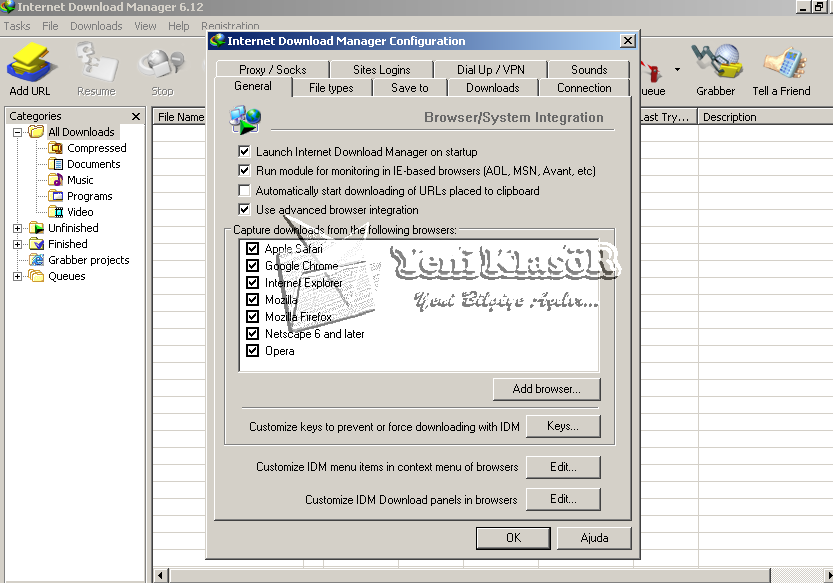Image resolution: width=833 pixels, height=583 pixels.
Task: Click the Add browser... button
Action: tap(546, 389)
